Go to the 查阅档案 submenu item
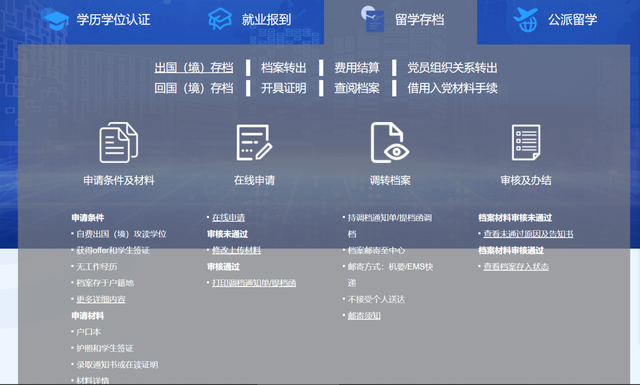 pyautogui.click(x=357, y=88)
